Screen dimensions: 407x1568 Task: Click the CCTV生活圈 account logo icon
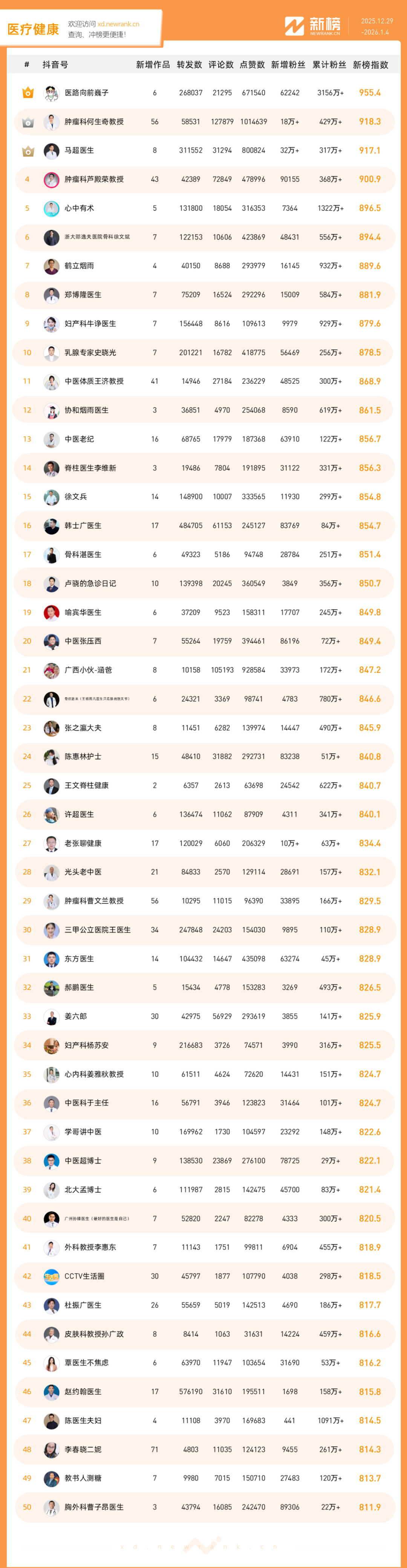click(x=51, y=1276)
